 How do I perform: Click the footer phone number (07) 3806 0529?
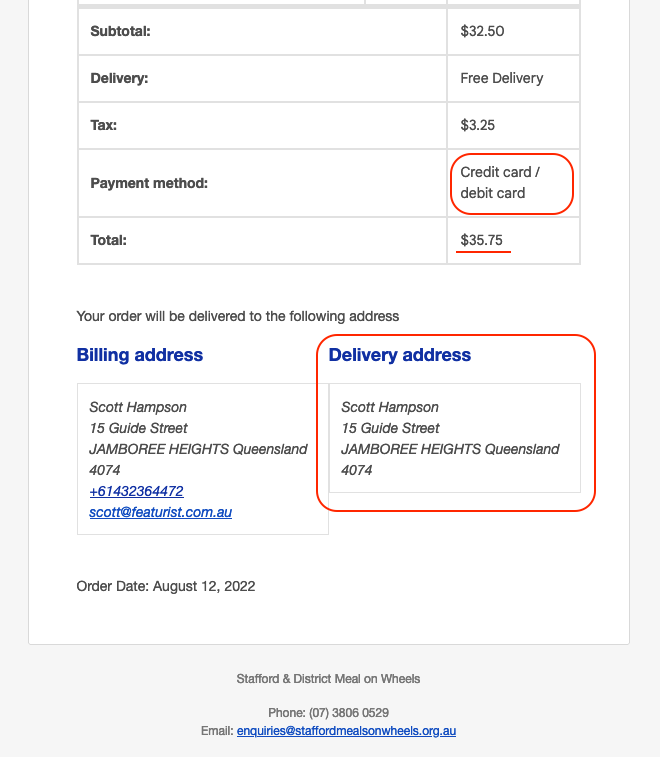(349, 713)
